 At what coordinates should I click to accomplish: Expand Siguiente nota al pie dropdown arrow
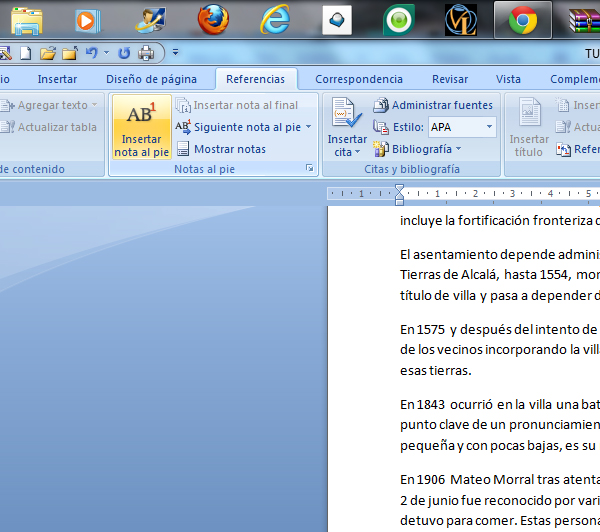coord(308,127)
